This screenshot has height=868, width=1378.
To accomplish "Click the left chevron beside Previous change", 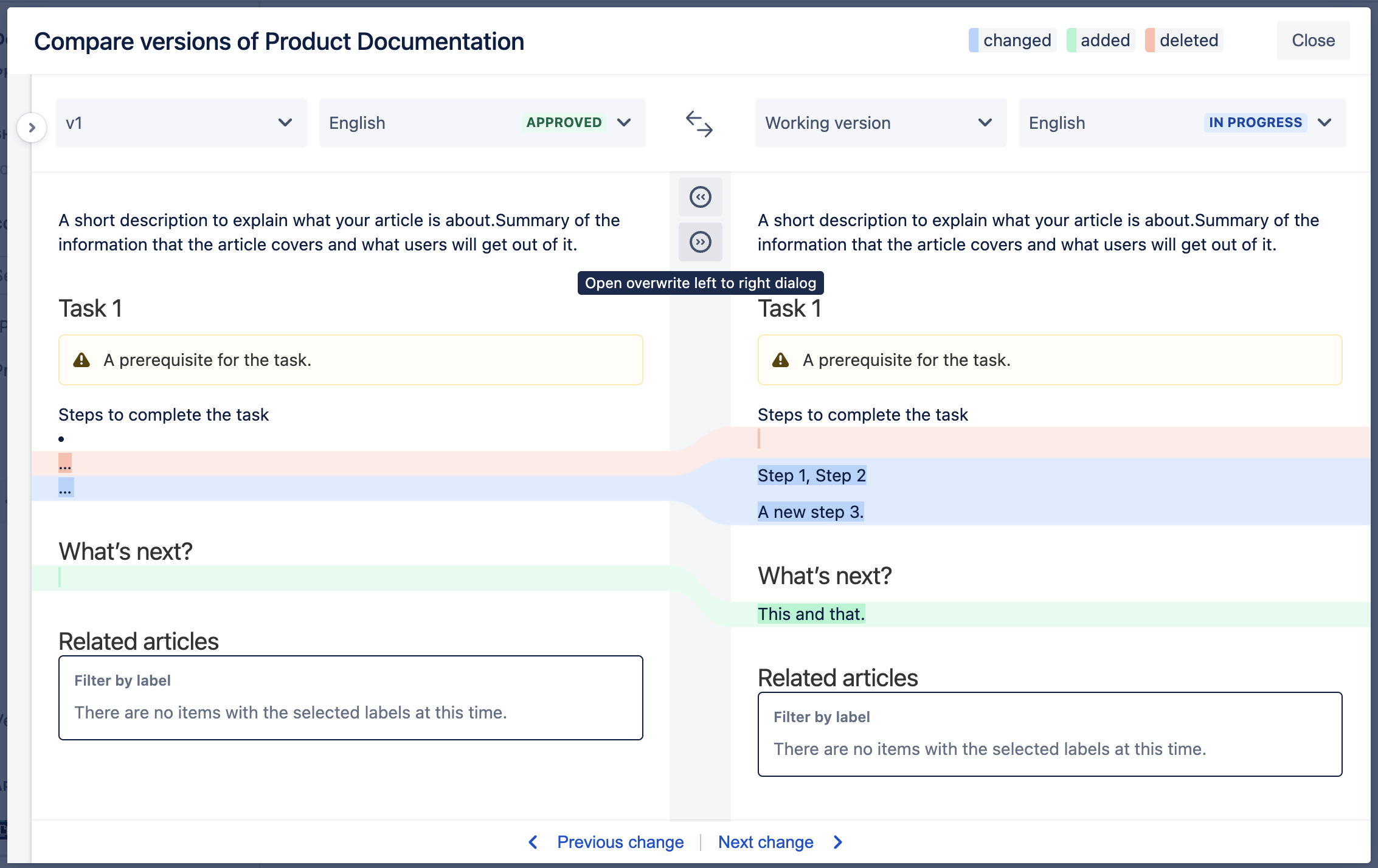I will [x=533, y=842].
